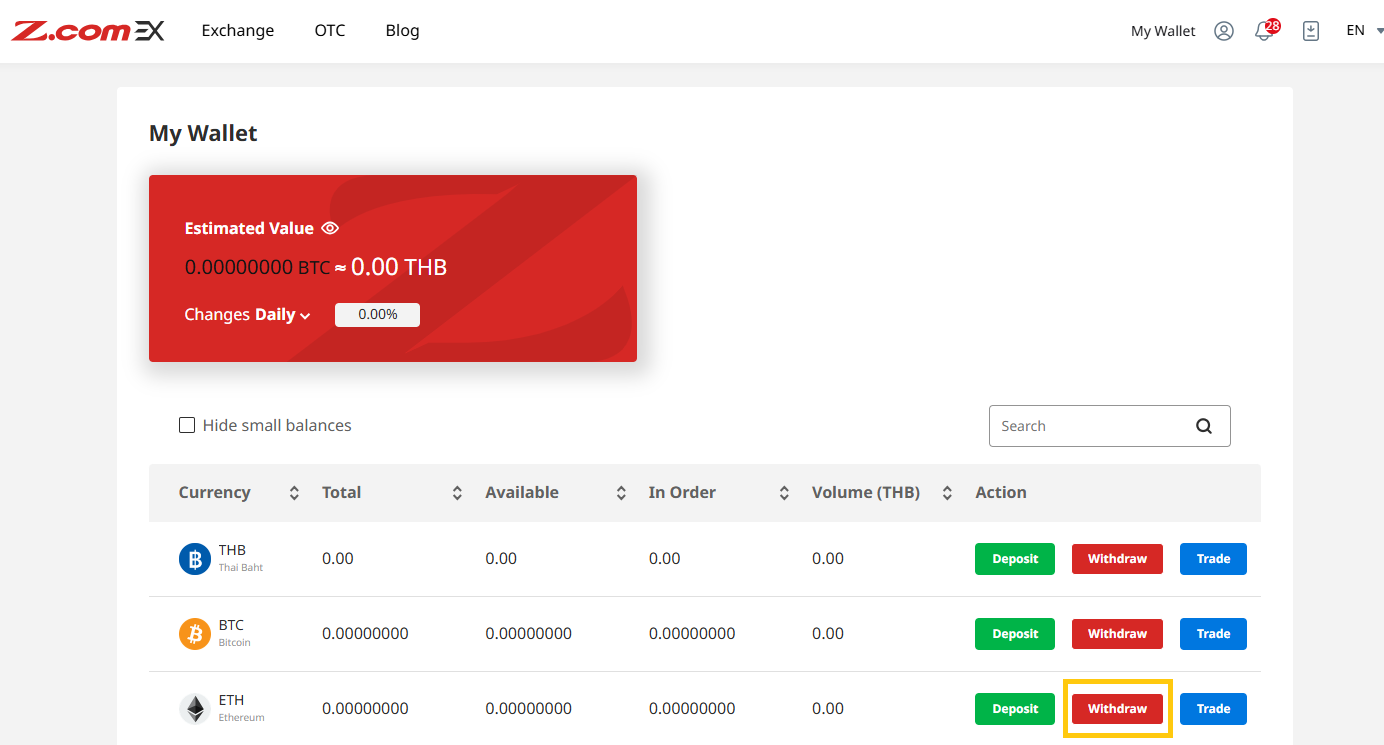Sort the table by In Order column
1384x745 pixels.
coord(784,493)
